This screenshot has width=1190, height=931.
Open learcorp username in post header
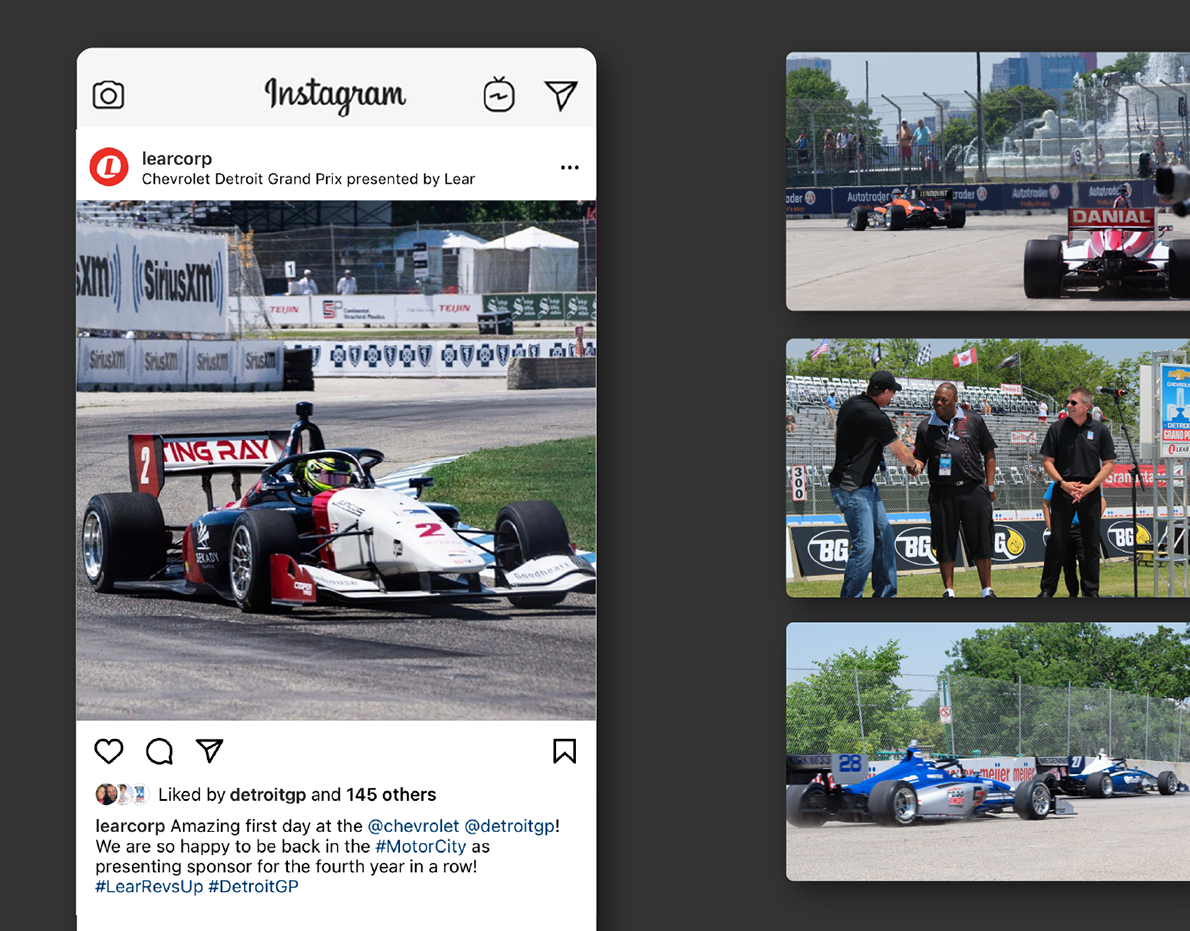[177, 159]
